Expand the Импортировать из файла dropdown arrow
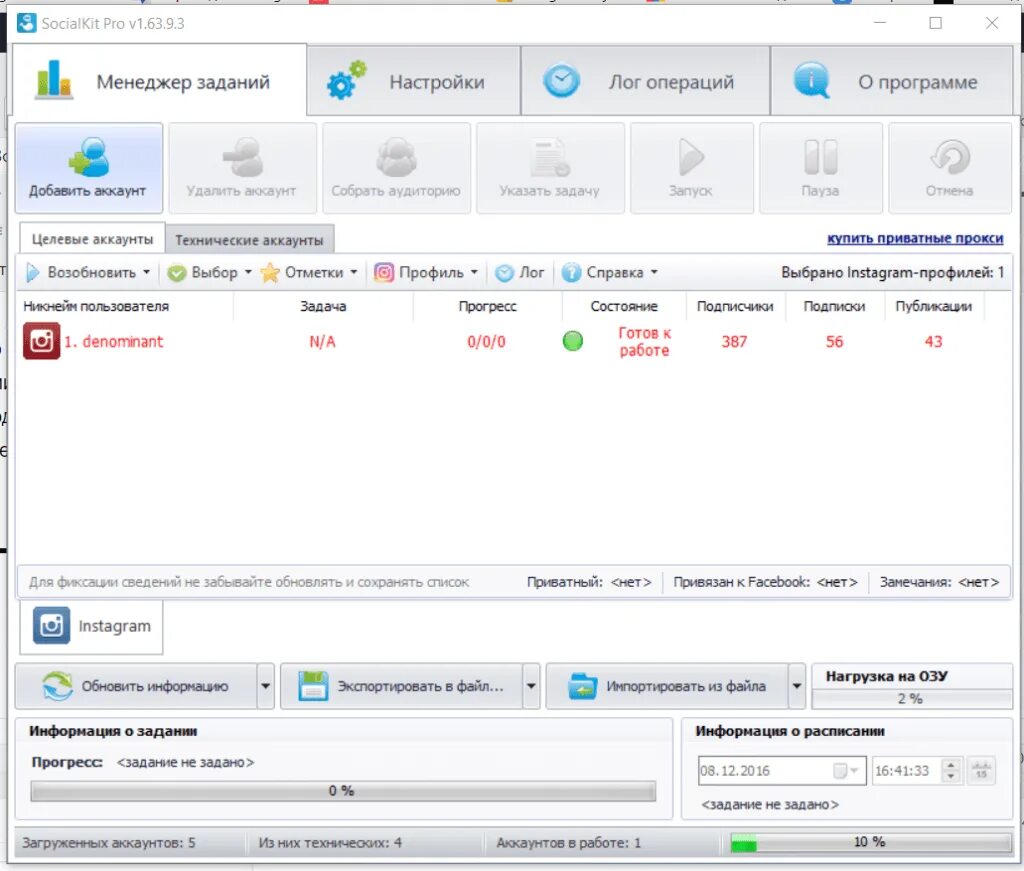This screenshot has width=1024, height=871. tap(797, 686)
